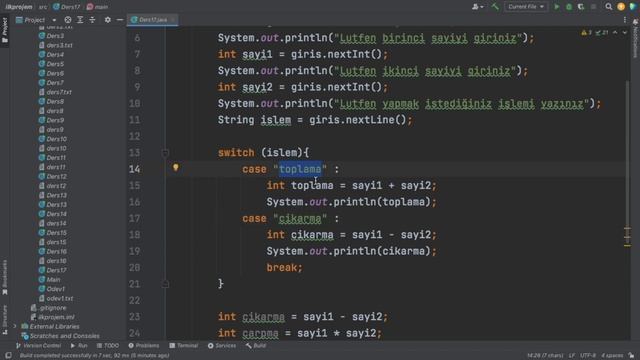Screen dimensions: 640x360
Task: Click the Ders17 class breadcrumb
Action: click(67, 7)
